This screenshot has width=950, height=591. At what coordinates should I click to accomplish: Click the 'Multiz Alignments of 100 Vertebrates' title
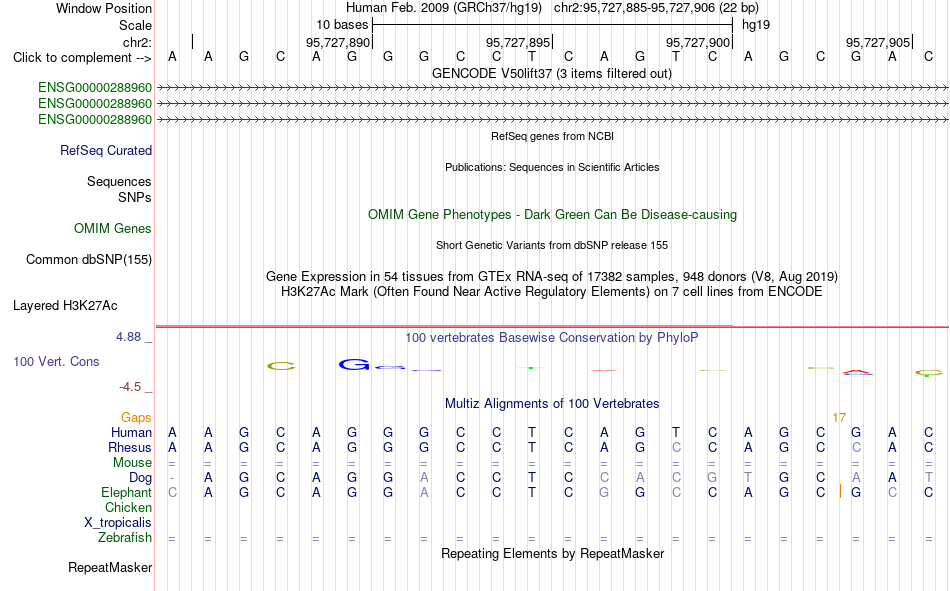pyautogui.click(x=552, y=404)
